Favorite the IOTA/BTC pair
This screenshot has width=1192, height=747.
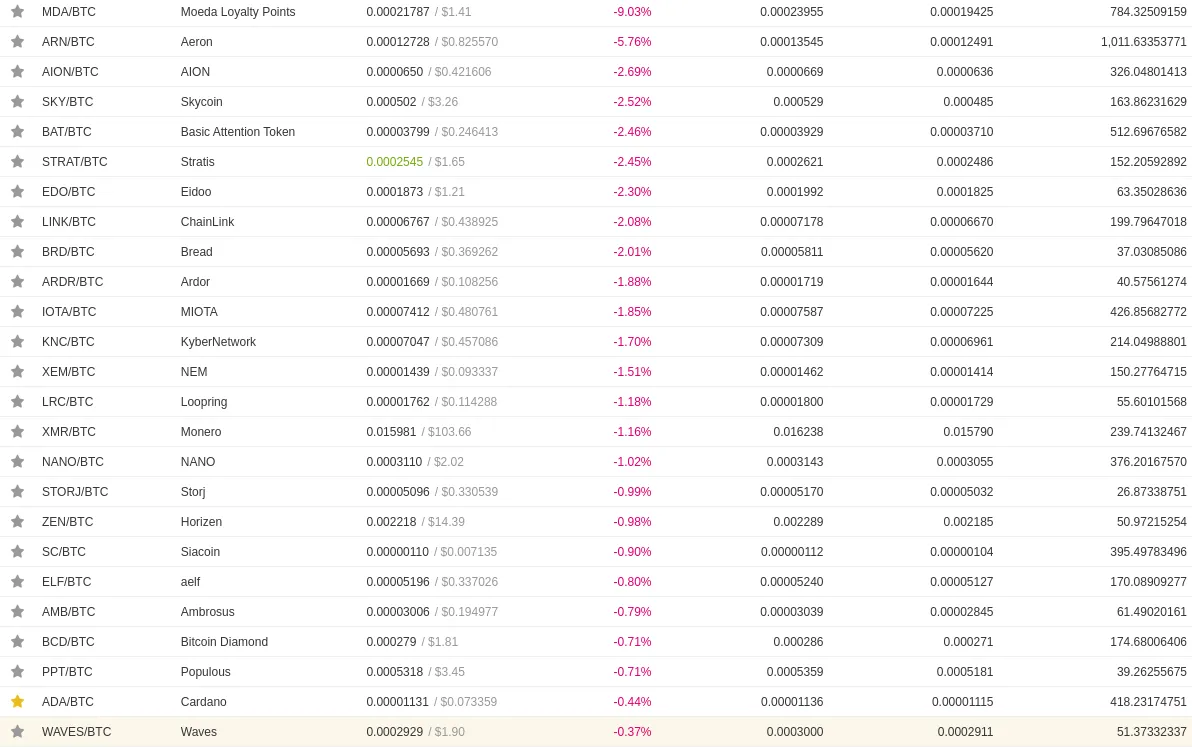17,312
